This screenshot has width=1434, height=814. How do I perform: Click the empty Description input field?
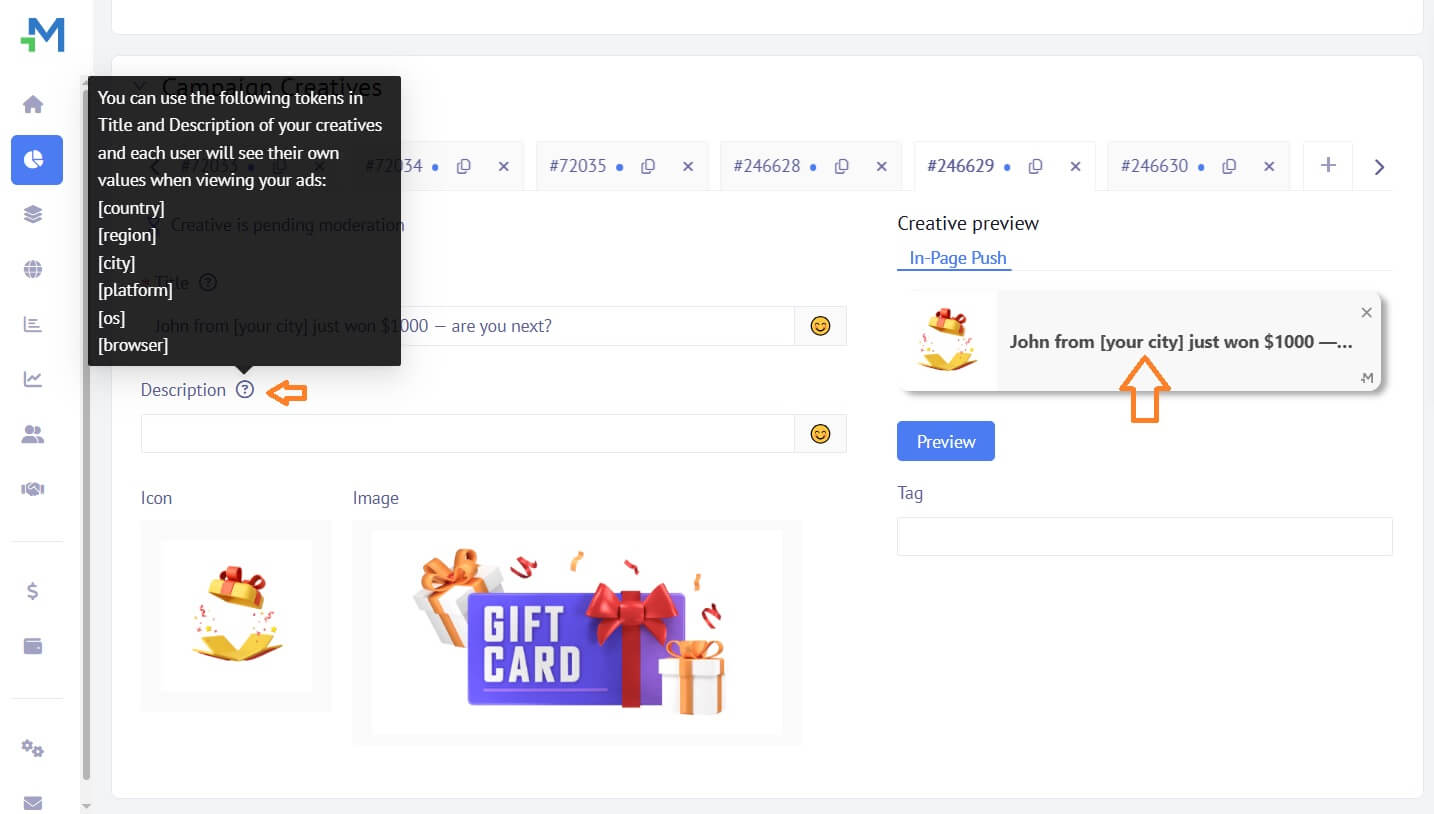[x=468, y=434]
